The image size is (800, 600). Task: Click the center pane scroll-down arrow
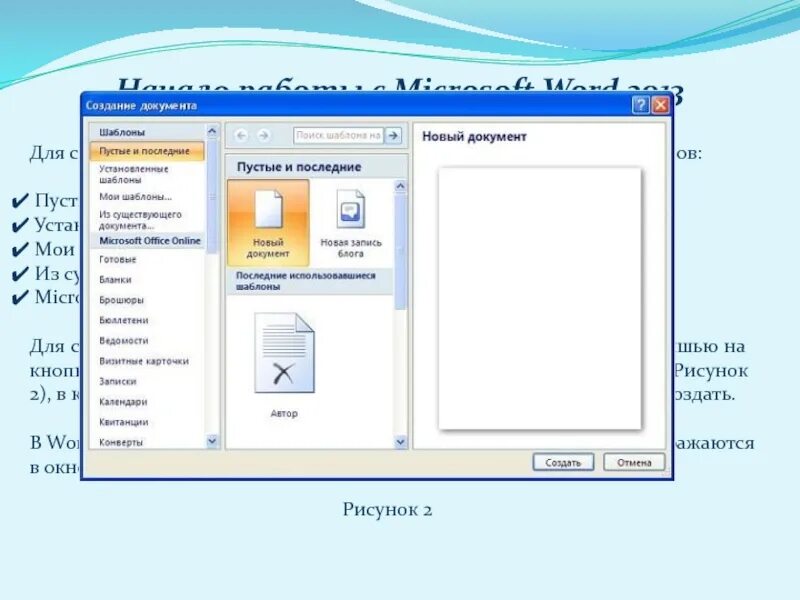point(401,442)
